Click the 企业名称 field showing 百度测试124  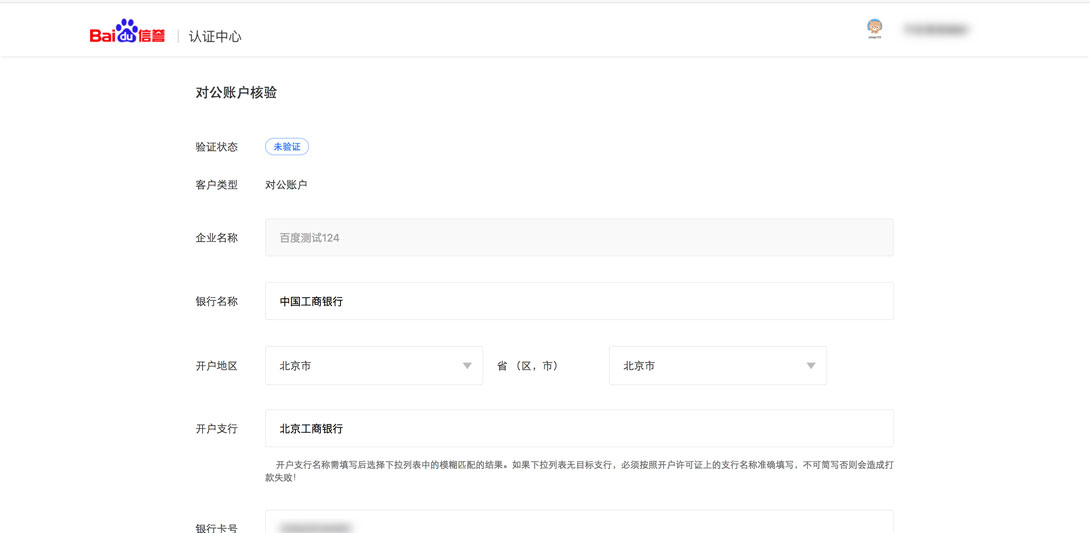pos(578,238)
